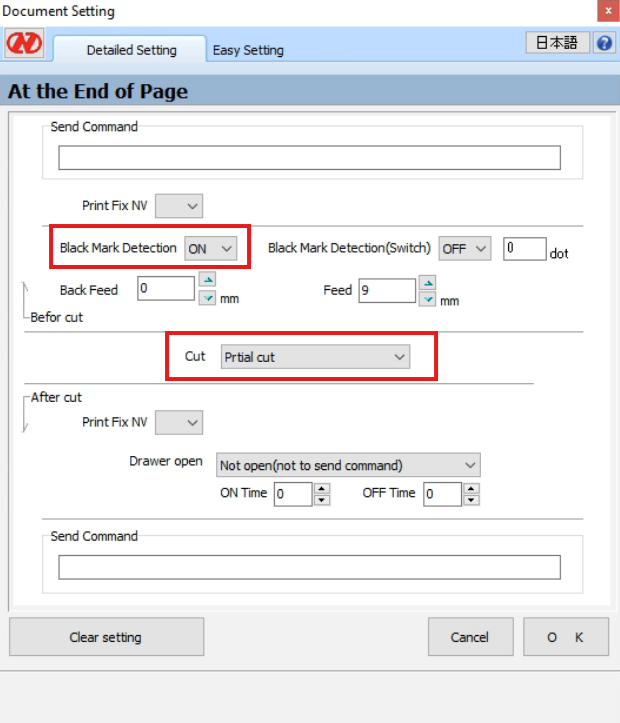Image resolution: width=620 pixels, height=723 pixels.
Task: Open help via question mark icon
Action: pos(604,43)
